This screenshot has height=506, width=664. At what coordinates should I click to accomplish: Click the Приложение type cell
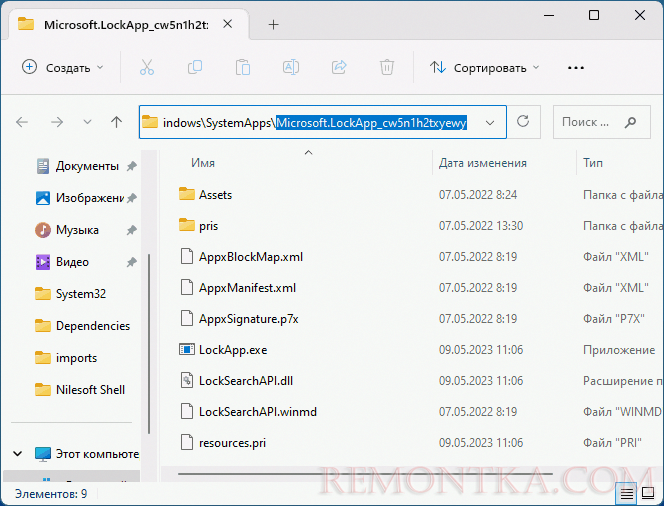(619, 350)
